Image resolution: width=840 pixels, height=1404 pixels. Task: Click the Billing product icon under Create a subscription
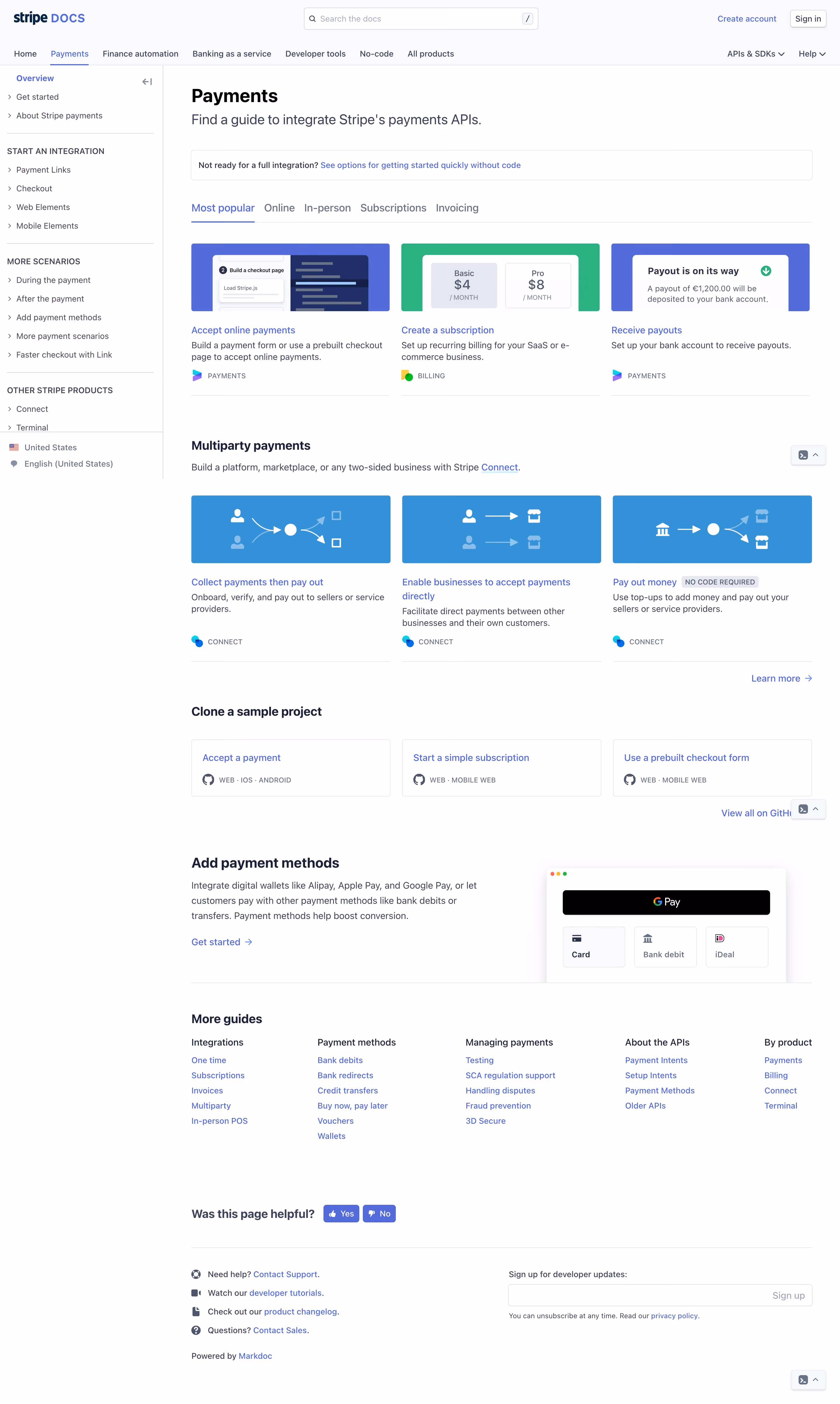[x=407, y=376]
